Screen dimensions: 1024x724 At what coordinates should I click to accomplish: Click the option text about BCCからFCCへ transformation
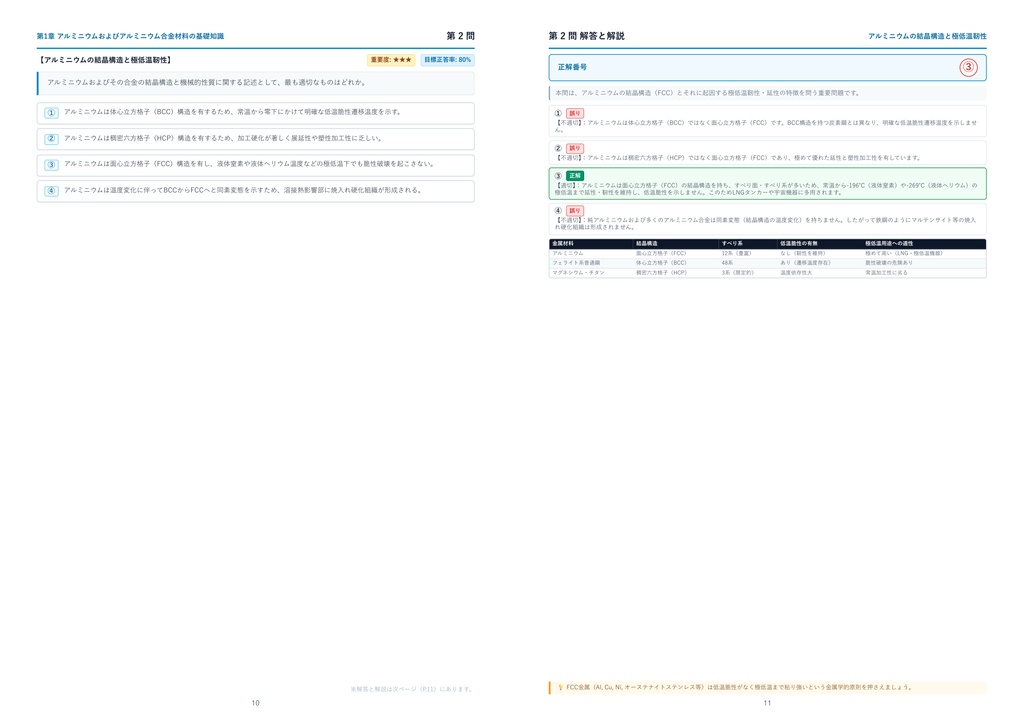pyautogui.click(x=243, y=191)
